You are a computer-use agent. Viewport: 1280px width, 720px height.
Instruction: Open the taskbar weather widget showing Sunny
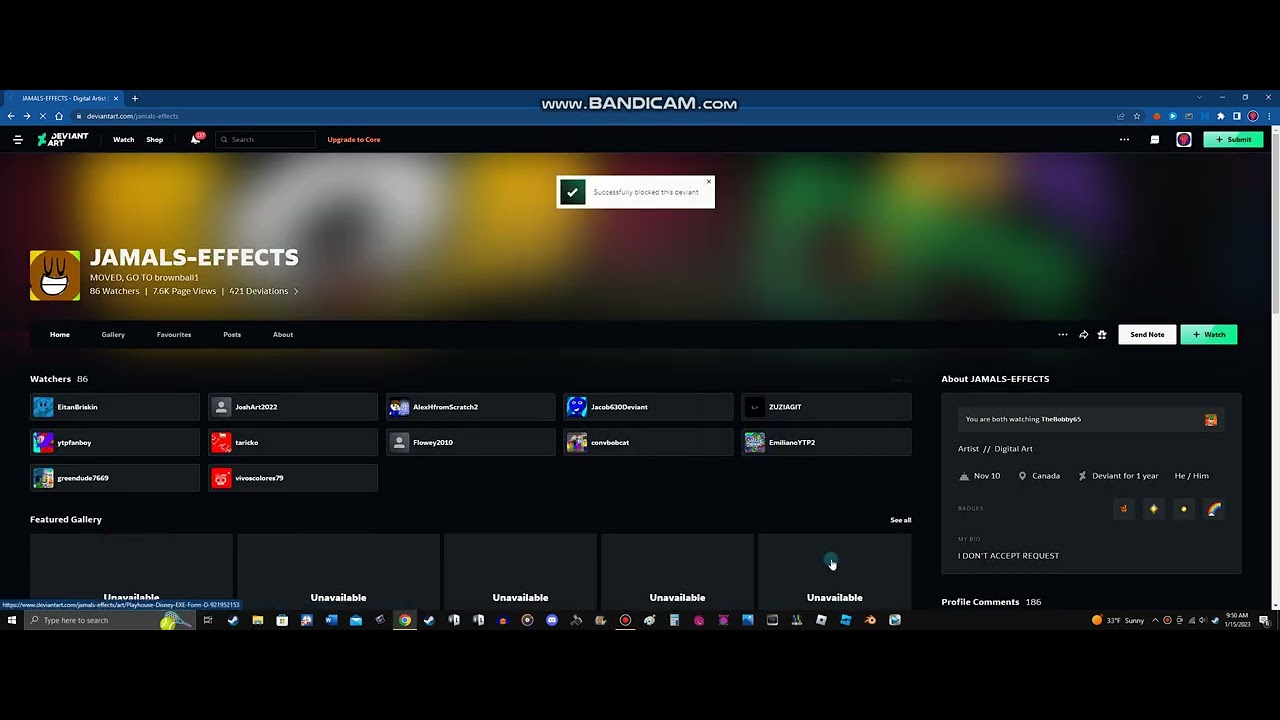[1118, 620]
